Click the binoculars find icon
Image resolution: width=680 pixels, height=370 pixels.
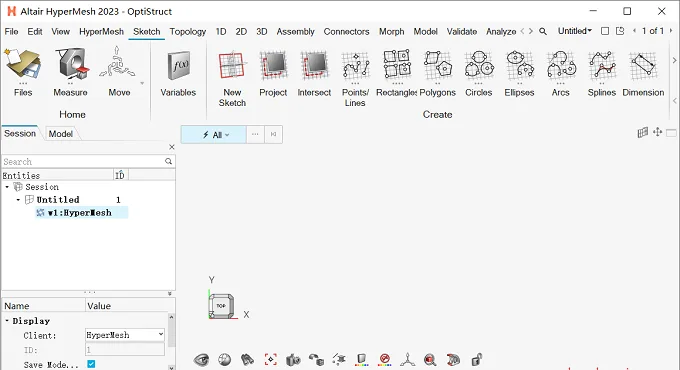tap(247, 360)
